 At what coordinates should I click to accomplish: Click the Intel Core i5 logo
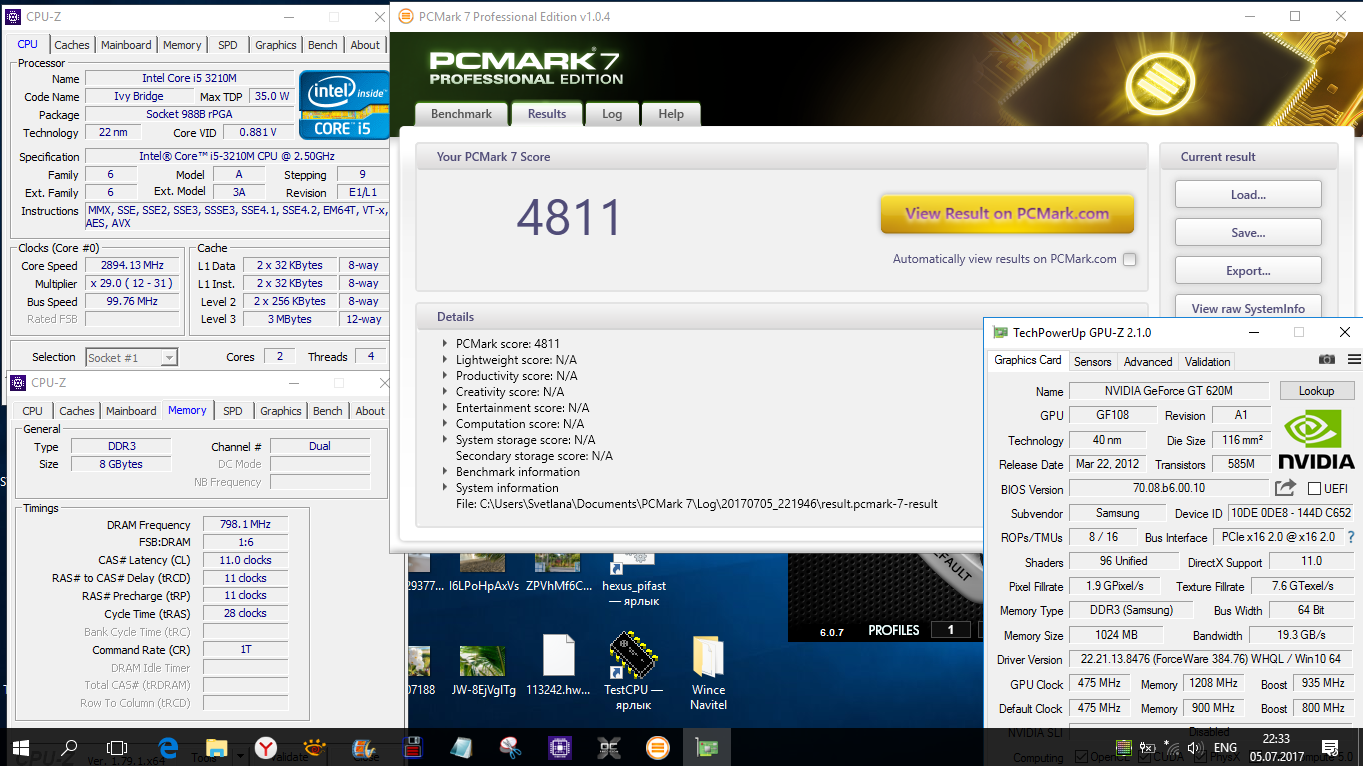(x=345, y=104)
